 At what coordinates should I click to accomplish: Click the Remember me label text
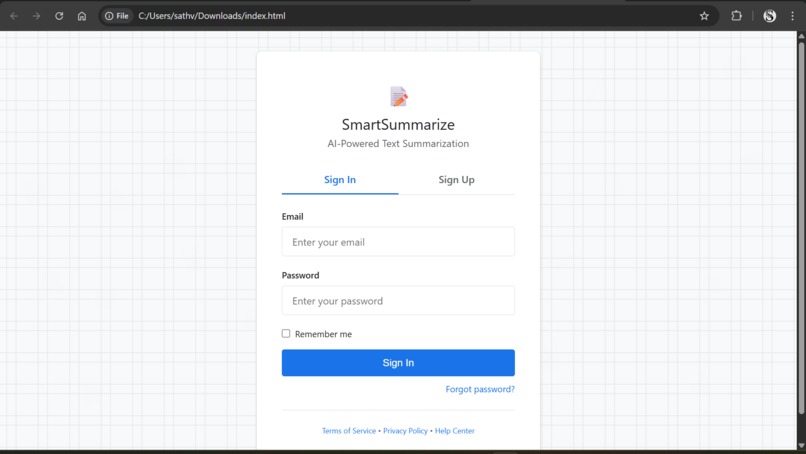pyautogui.click(x=323, y=334)
